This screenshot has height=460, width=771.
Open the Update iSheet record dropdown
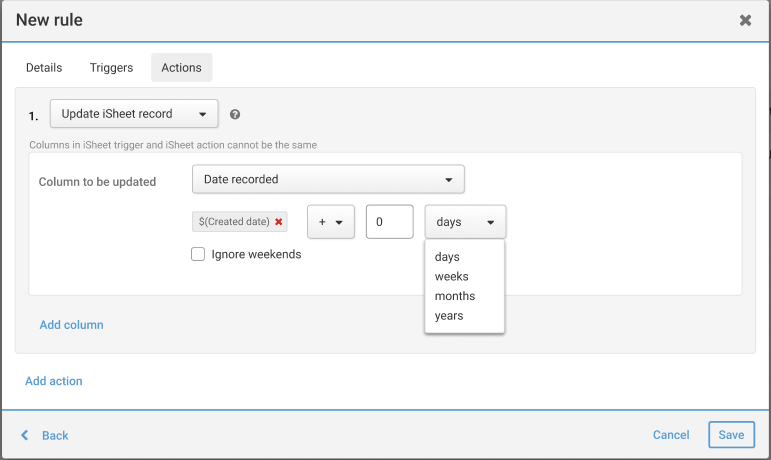134,114
